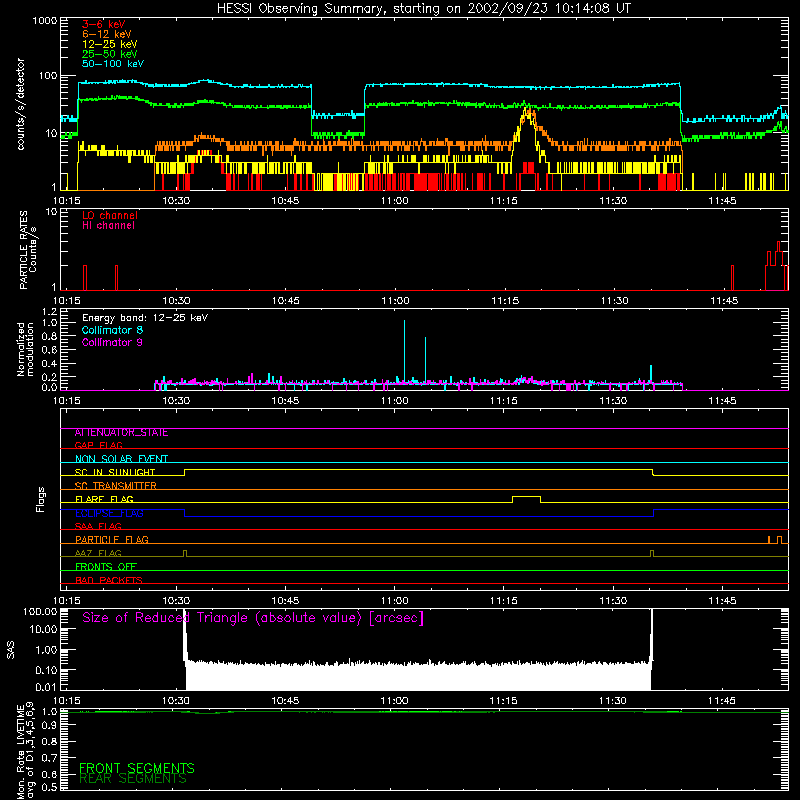The width and height of the screenshot is (800, 800).
Task: Click 11:00 time label under particle rates panel
Action: 395,301
